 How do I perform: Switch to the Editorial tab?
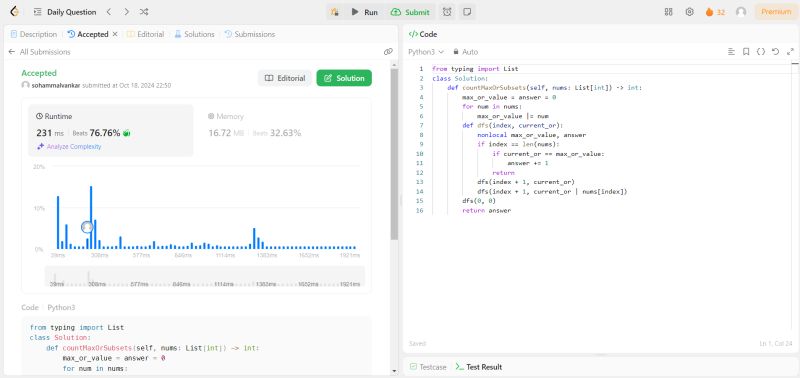145,34
